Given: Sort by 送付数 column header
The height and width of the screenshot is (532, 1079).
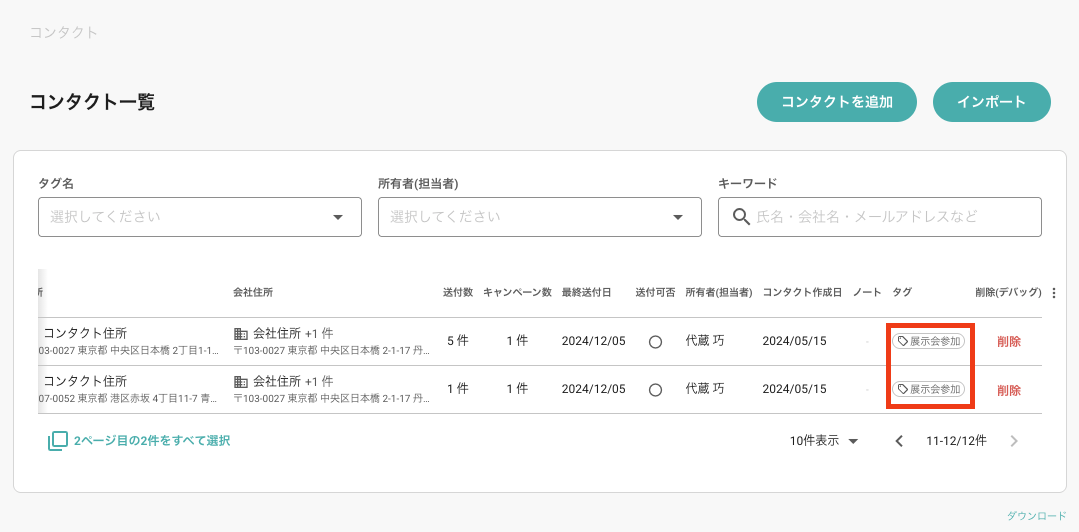Looking at the screenshot, I should point(458,292).
